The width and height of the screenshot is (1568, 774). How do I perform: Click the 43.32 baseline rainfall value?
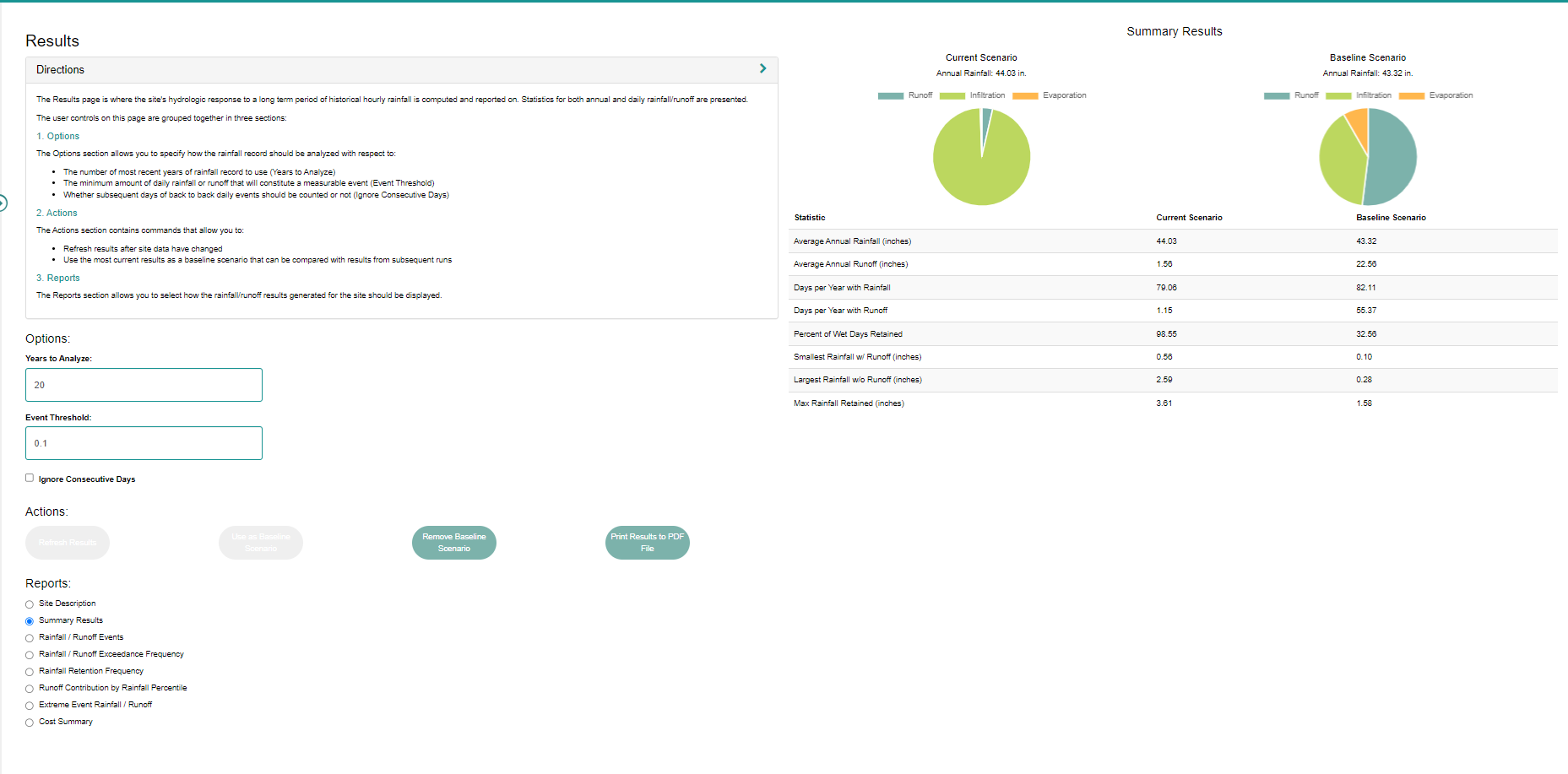click(1366, 241)
